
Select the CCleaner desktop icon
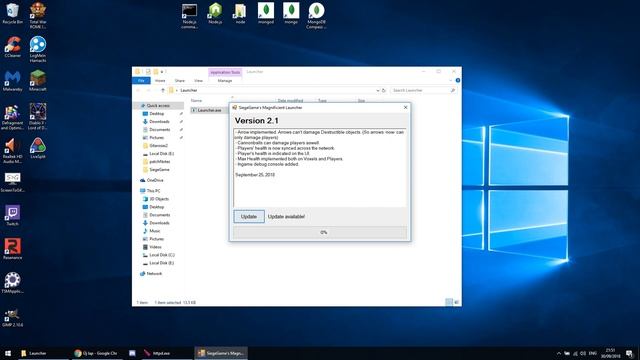[x=13, y=47]
